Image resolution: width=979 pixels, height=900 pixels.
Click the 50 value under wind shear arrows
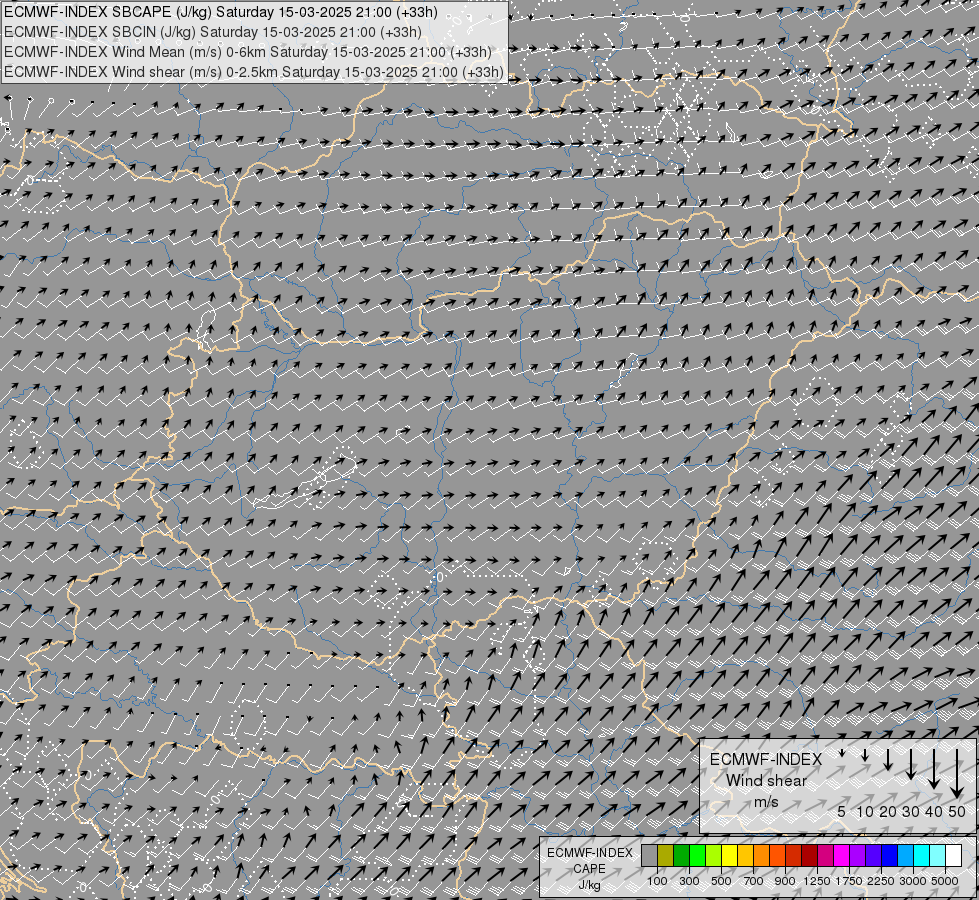[957, 811]
